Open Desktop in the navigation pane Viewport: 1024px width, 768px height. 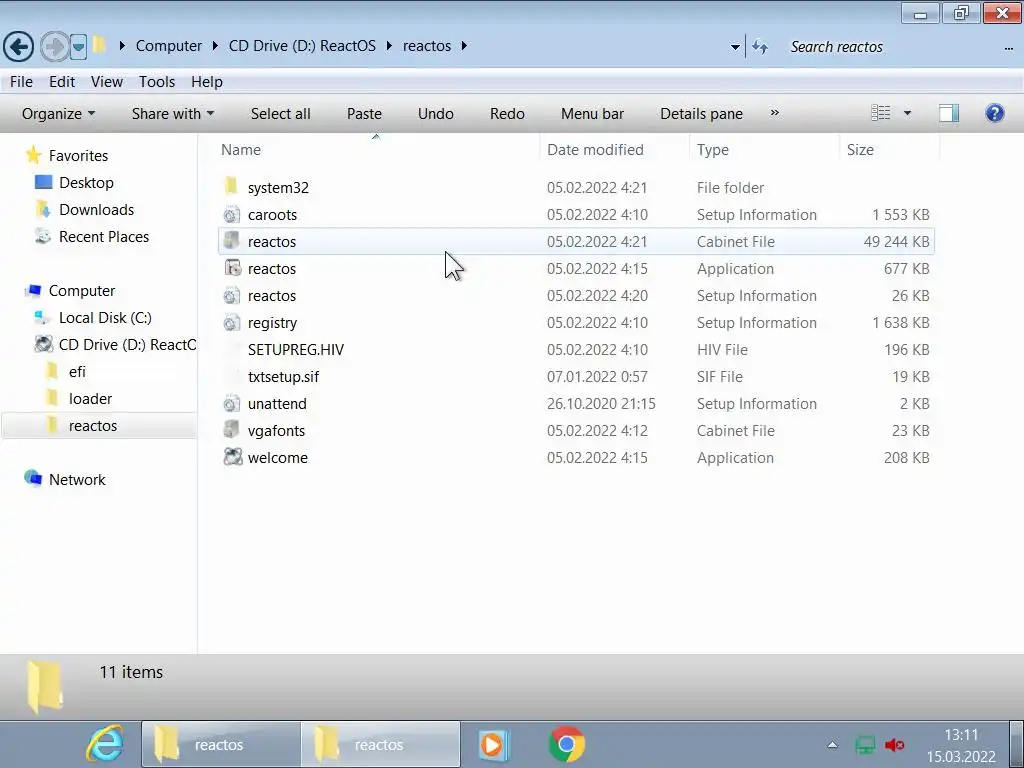86,182
